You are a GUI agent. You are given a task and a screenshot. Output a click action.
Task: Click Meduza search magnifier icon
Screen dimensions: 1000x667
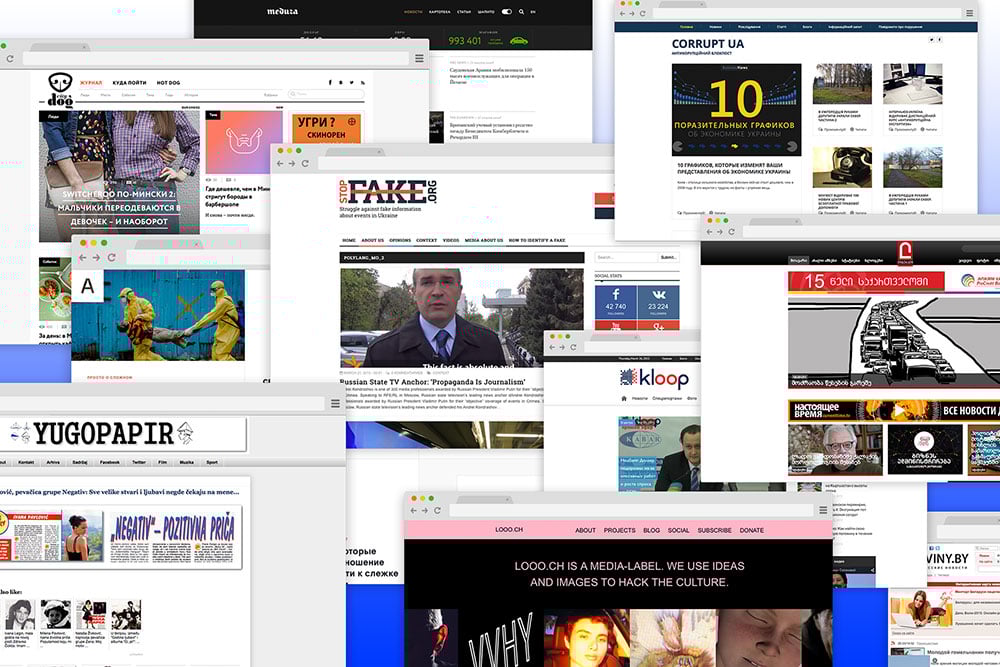pyautogui.click(x=521, y=11)
